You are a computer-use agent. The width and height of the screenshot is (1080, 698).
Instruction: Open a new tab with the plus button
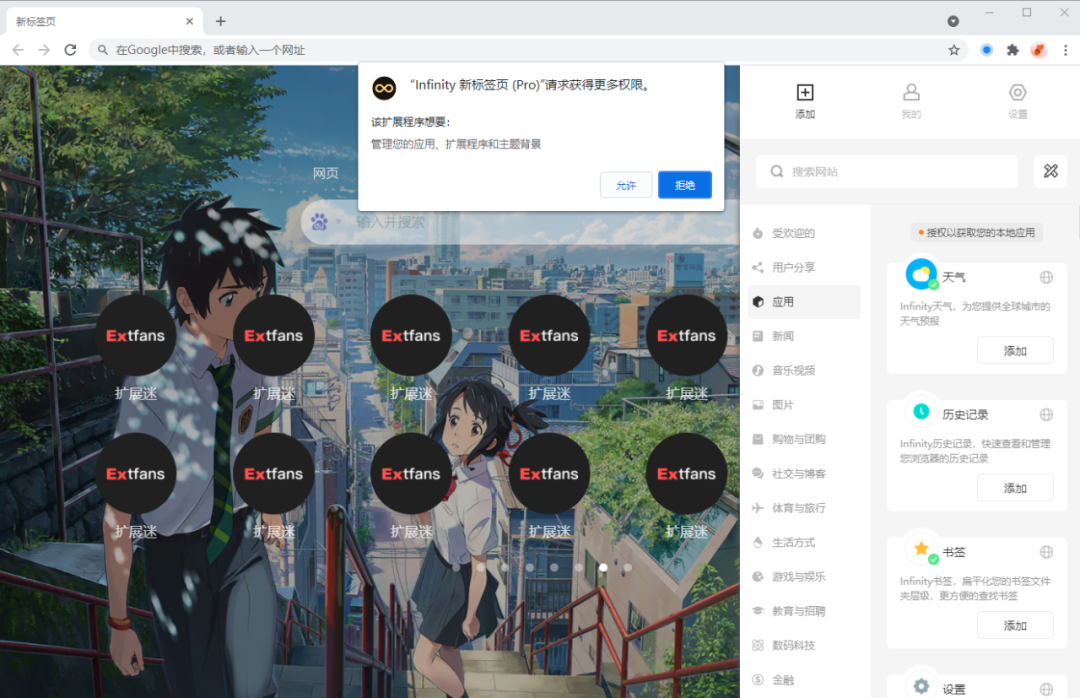click(x=220, y=21)
